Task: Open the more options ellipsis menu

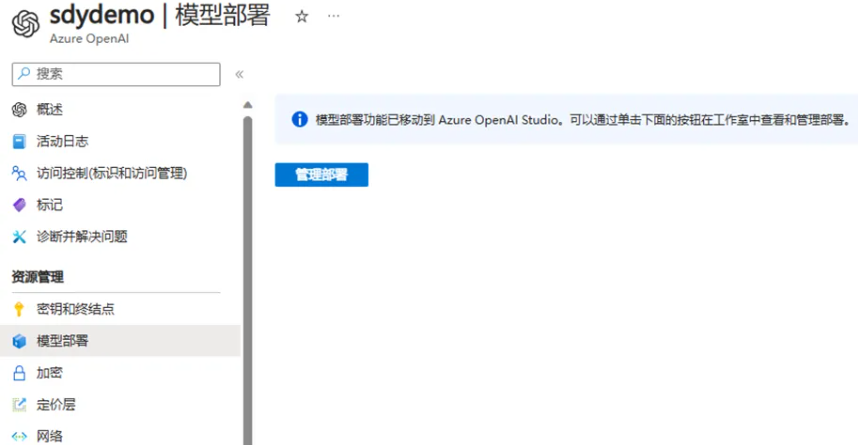Action: [x=334, y=16]
